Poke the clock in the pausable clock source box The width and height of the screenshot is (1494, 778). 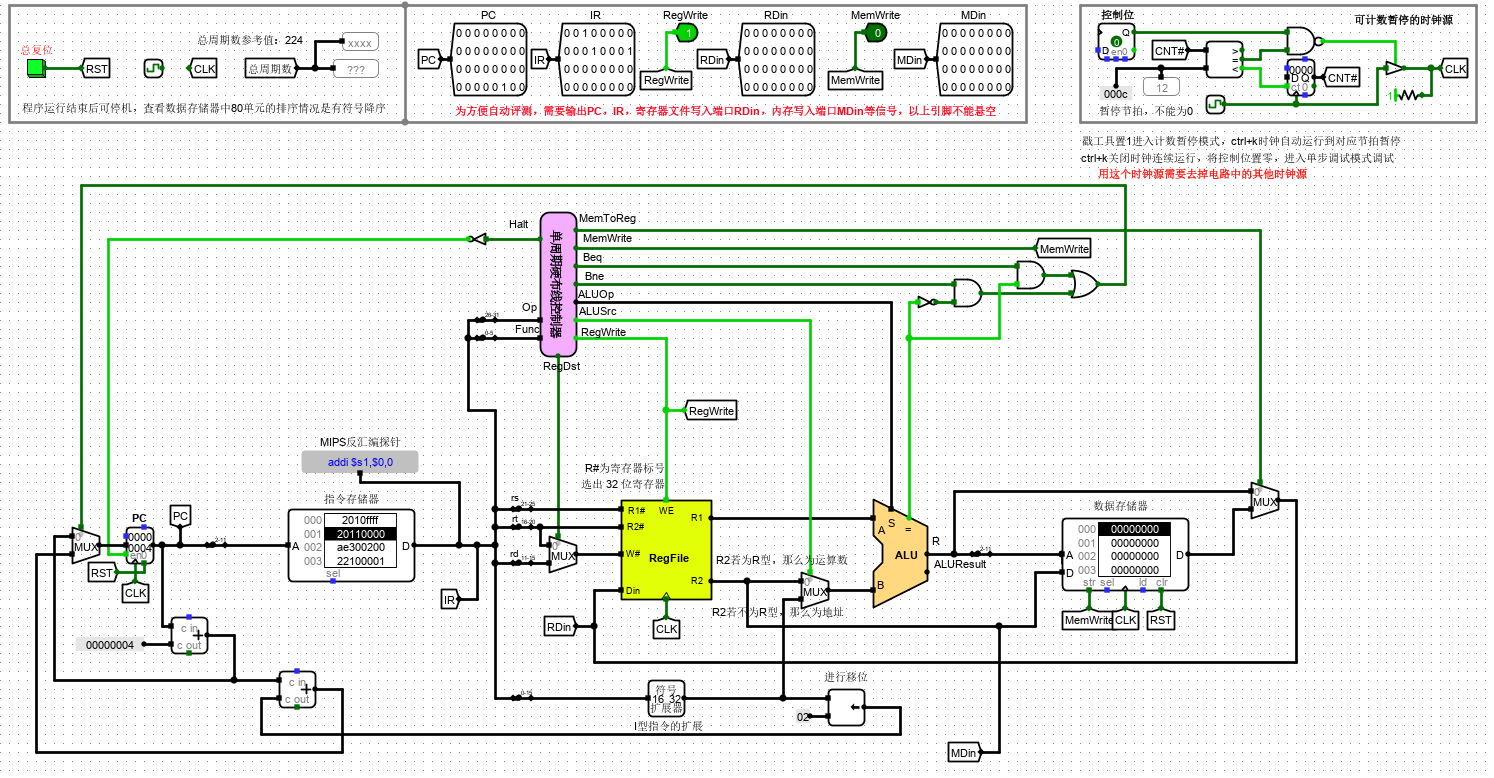(x=1214, y=103)
